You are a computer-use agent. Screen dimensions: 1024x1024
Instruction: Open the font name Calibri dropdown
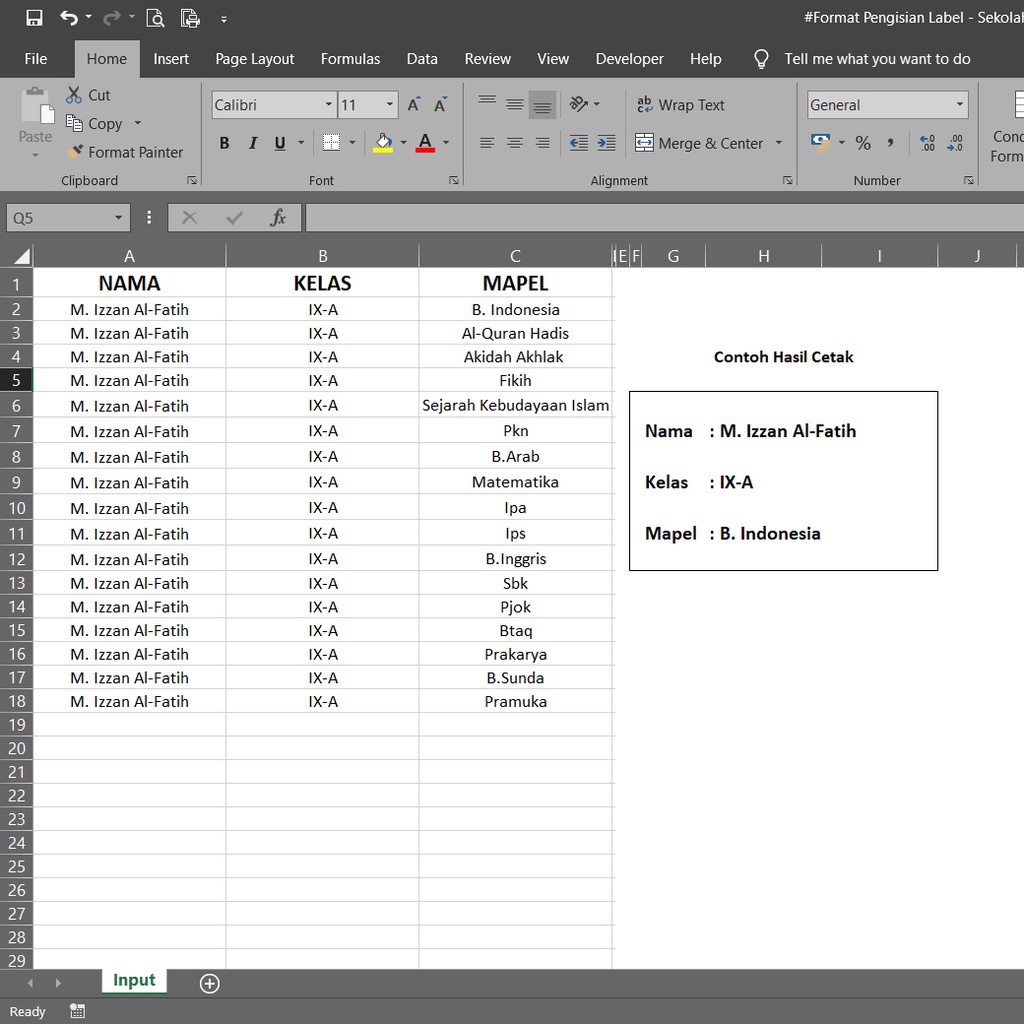[328, 105]
